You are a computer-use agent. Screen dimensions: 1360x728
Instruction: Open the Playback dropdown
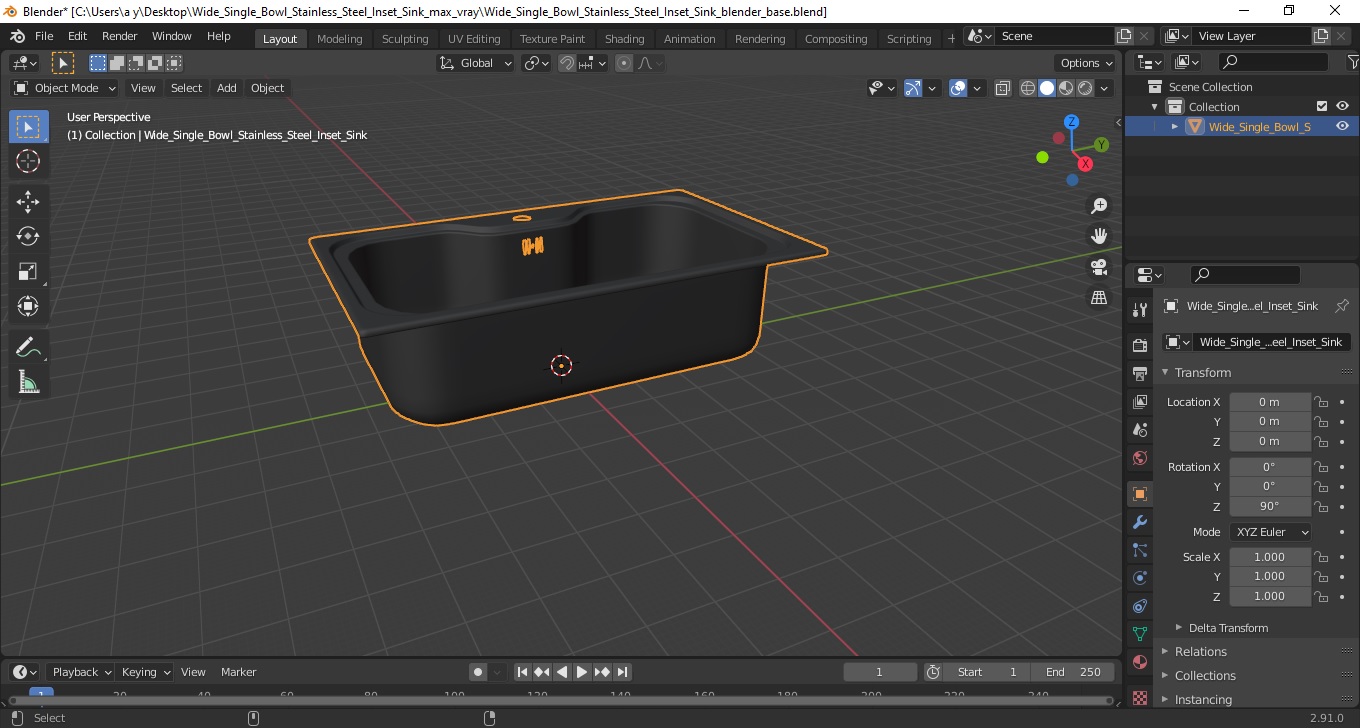tap(80, 672)
